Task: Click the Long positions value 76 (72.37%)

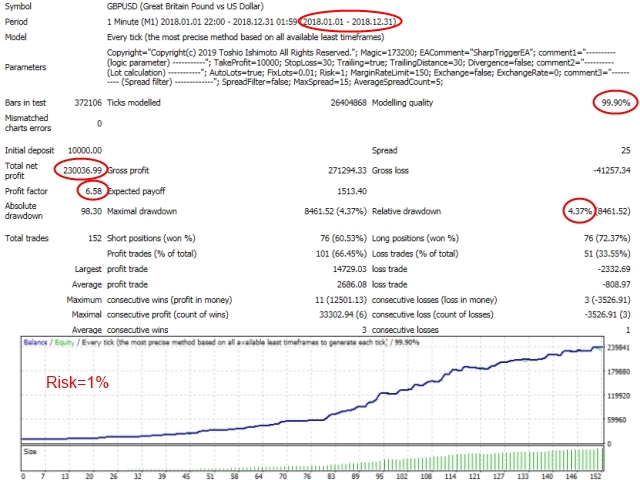Action: pyautogui.click(x=607, y=238)
